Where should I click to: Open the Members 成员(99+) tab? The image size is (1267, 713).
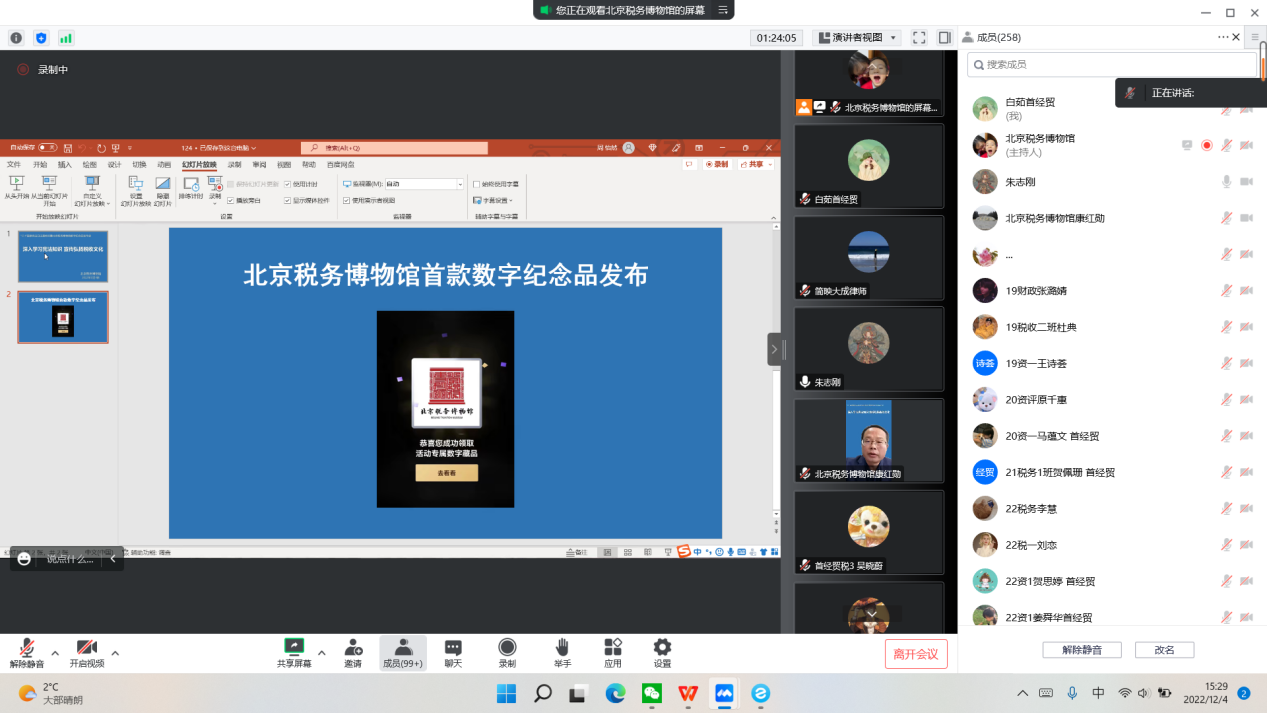pyautogui.click(x=402, y=653)
